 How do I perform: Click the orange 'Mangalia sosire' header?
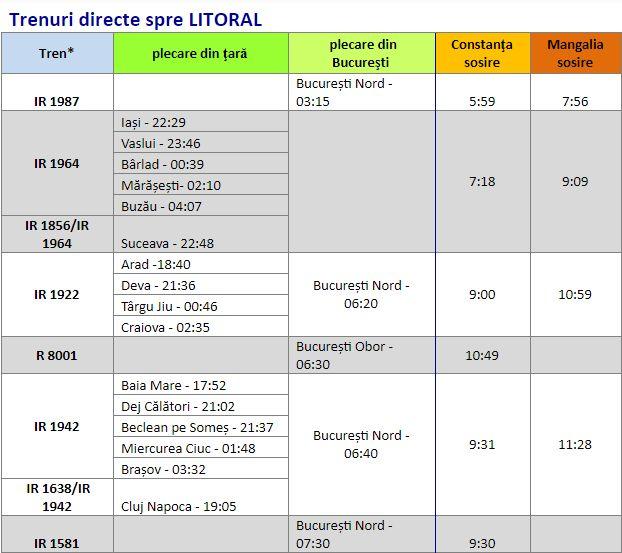575,53
